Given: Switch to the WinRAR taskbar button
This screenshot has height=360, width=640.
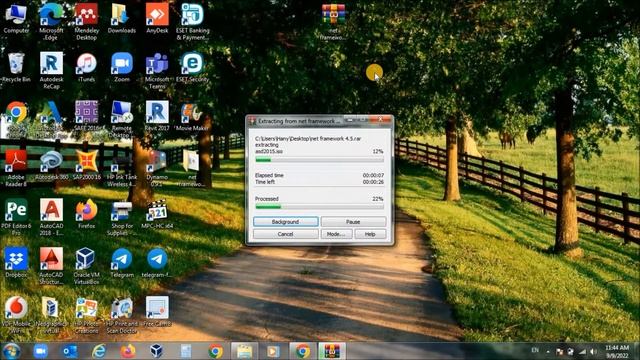Looking at the screenshot, I should 332,351.
